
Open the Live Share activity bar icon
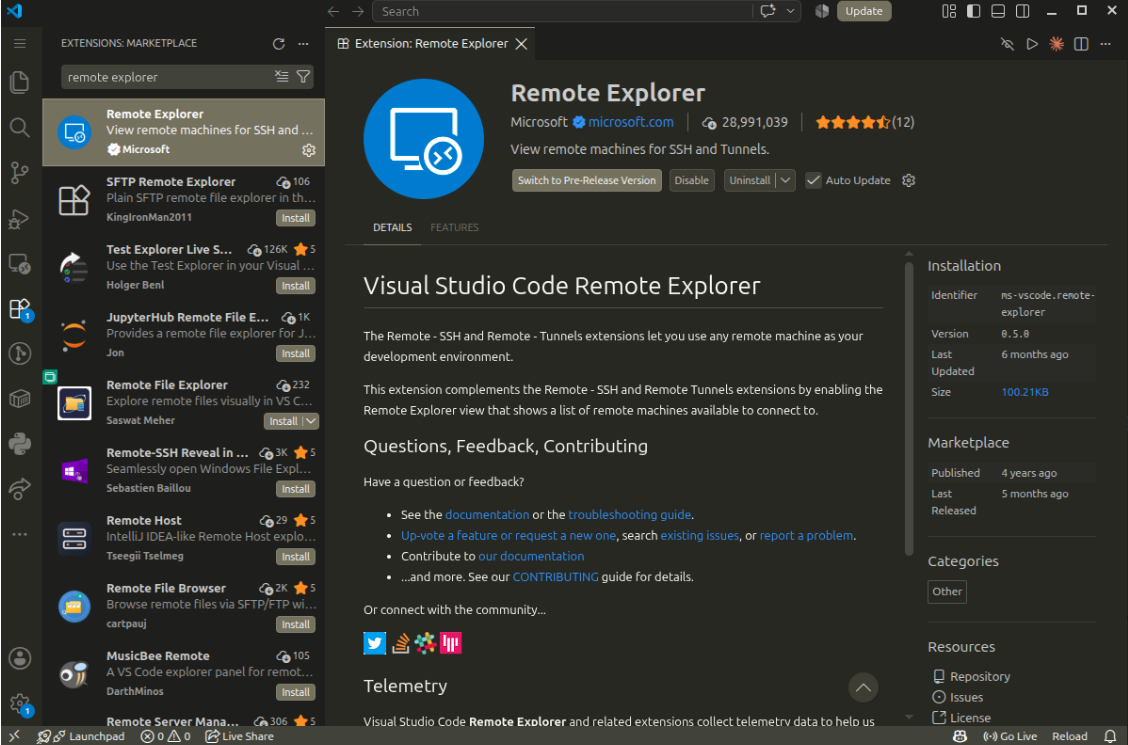(19, 489)
